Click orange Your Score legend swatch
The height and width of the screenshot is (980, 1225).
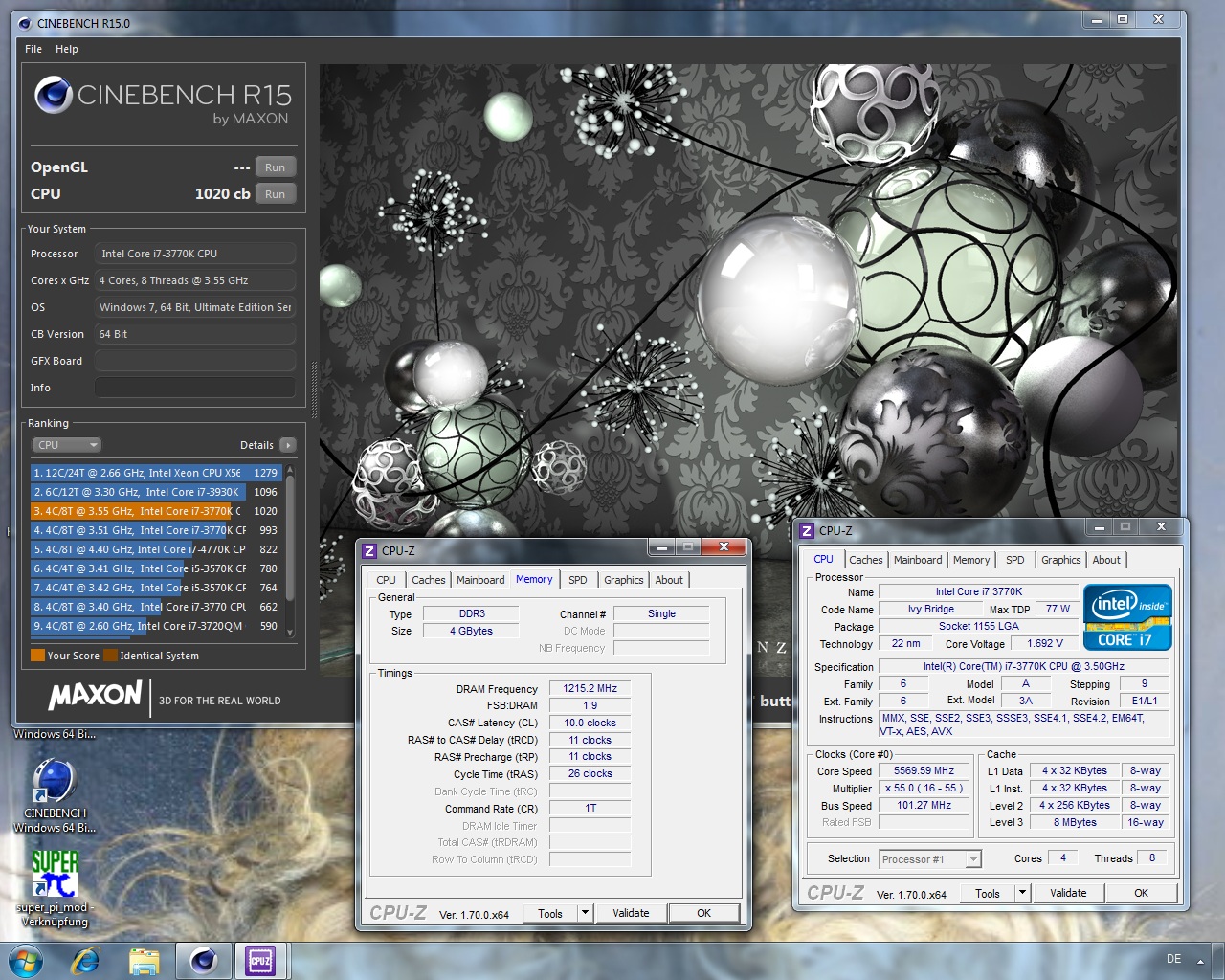tap(37, 656)
